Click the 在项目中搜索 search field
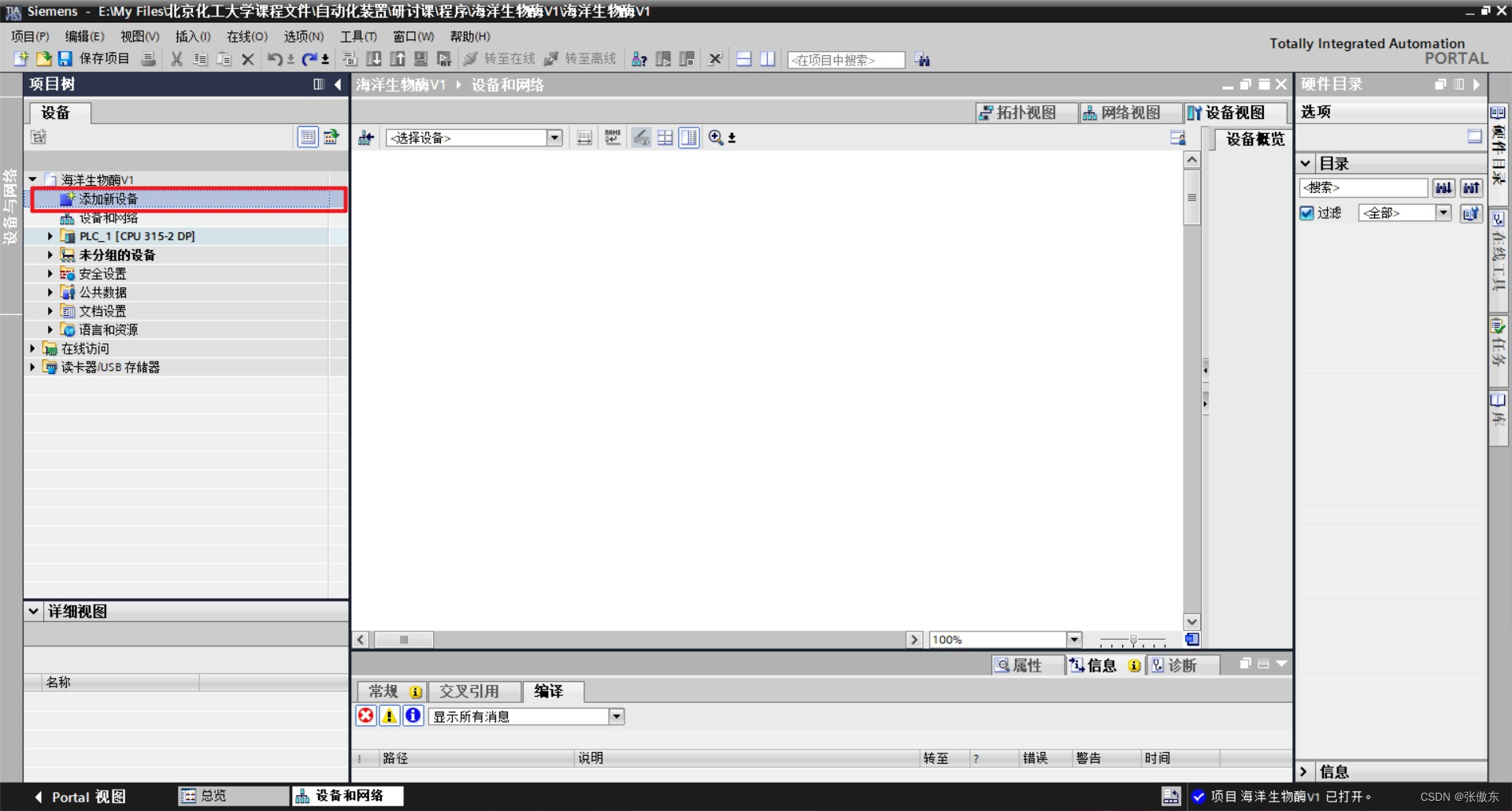Screen dimensions: 1512x811 pyautogui.click(x=846, y=60)
